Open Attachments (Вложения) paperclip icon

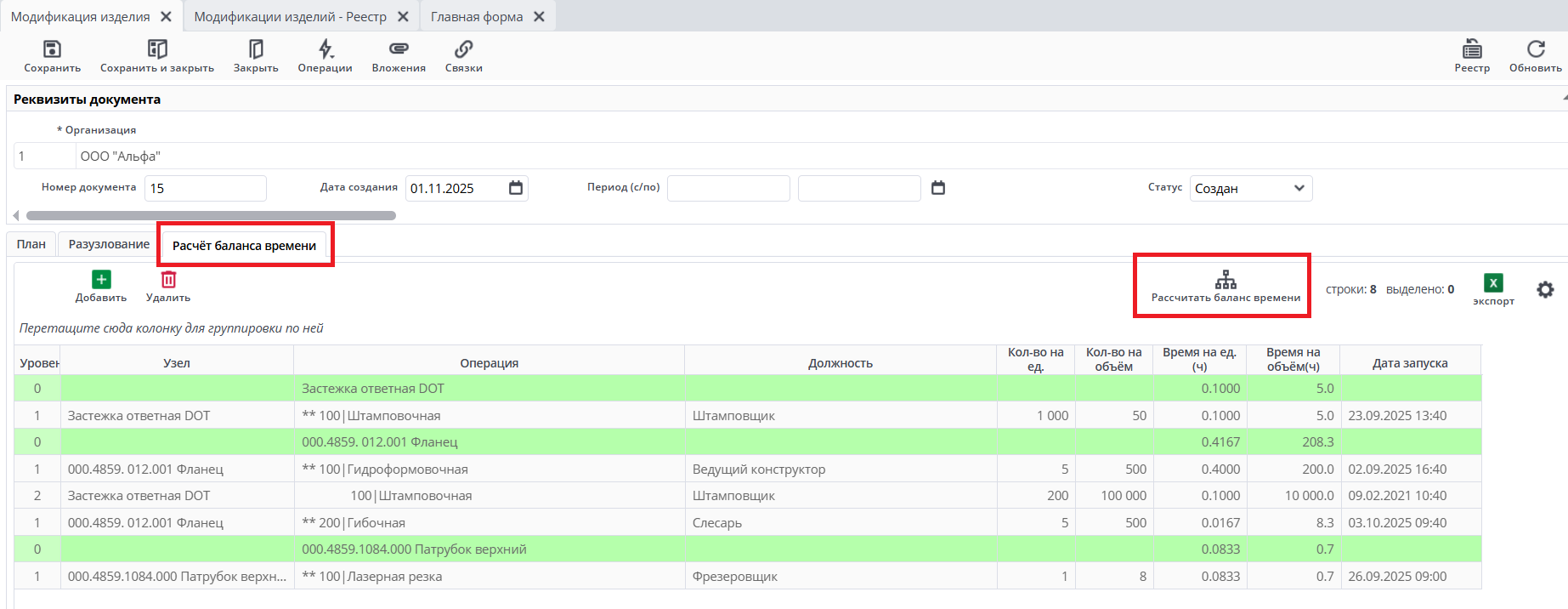tap(399, 49)
